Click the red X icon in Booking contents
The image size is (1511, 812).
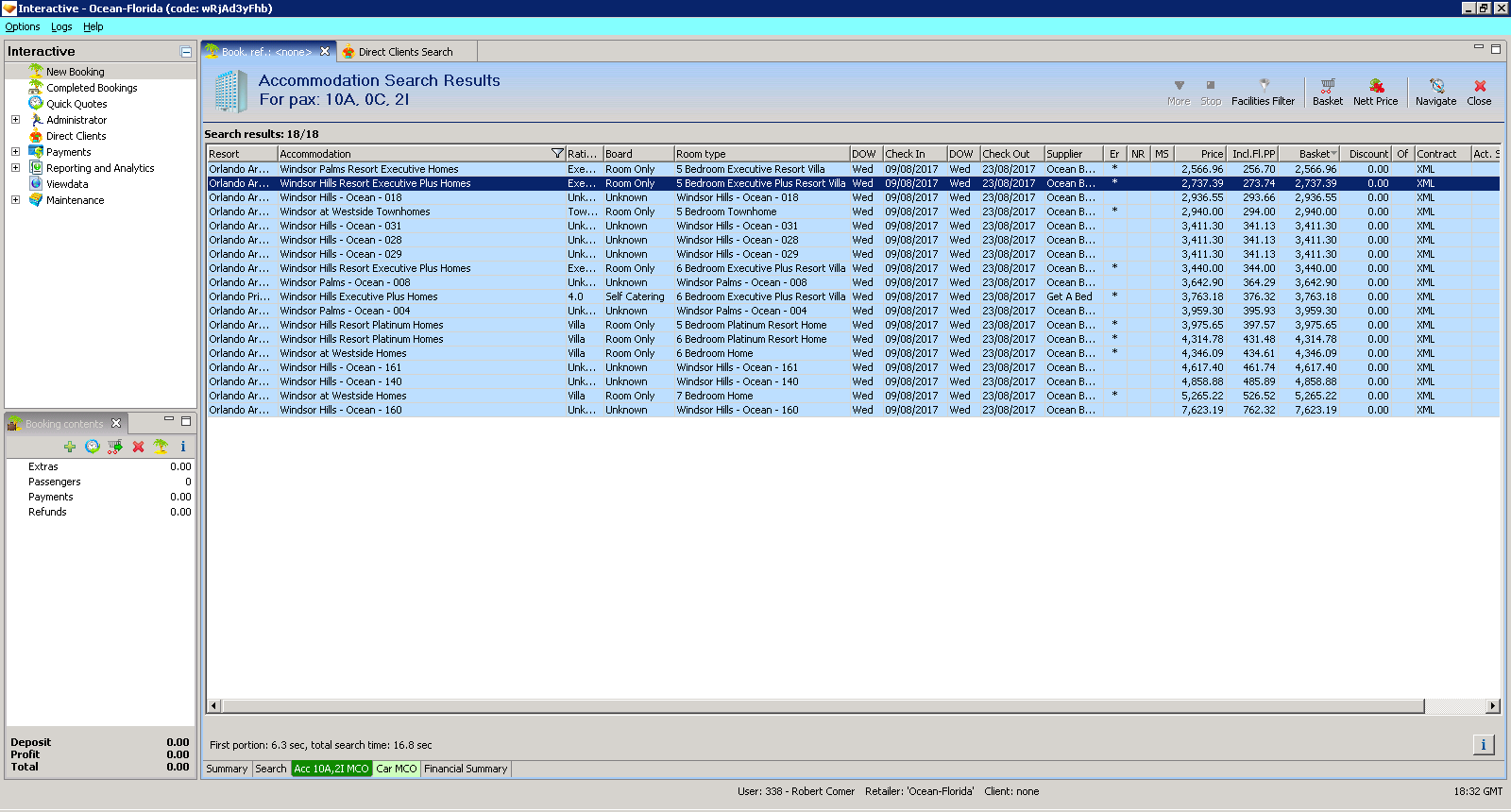(138, 447)
